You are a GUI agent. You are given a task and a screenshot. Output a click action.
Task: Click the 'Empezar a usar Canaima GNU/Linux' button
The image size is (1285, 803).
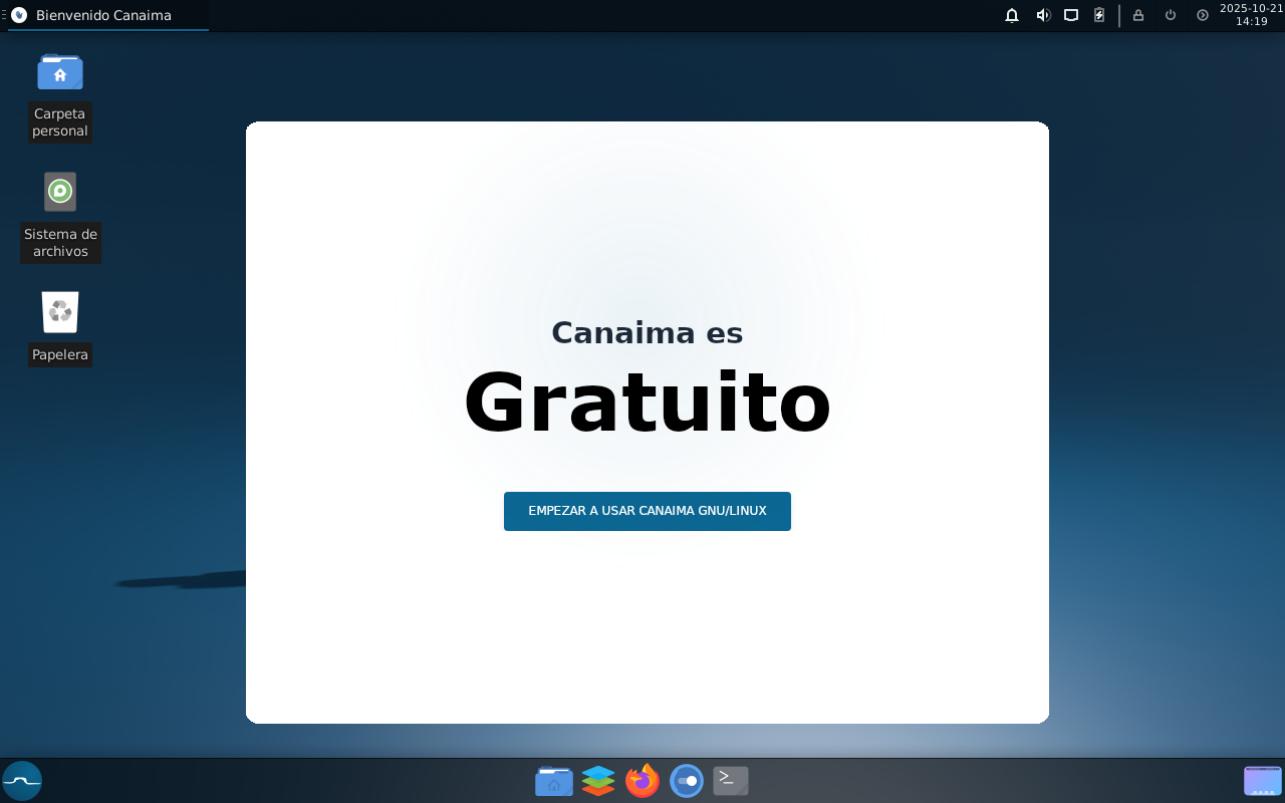click(x=647, y=511)
